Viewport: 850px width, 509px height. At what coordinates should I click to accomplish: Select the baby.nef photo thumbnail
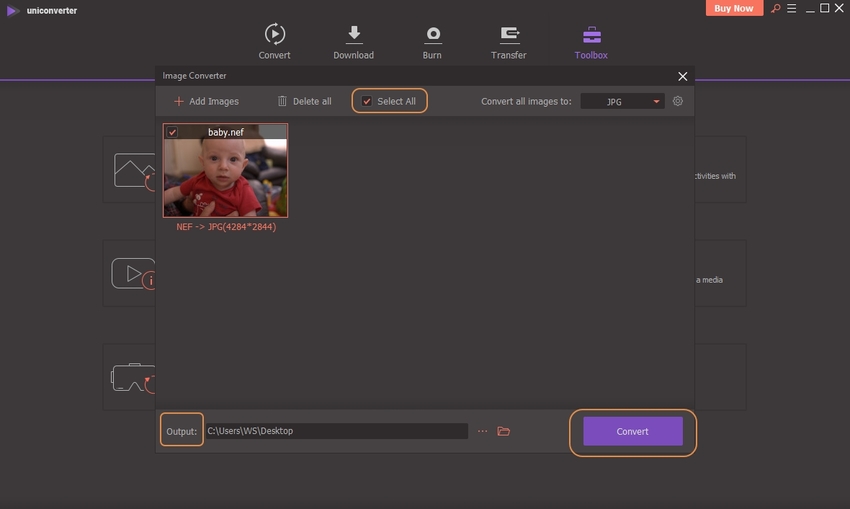tap(225, 177)
